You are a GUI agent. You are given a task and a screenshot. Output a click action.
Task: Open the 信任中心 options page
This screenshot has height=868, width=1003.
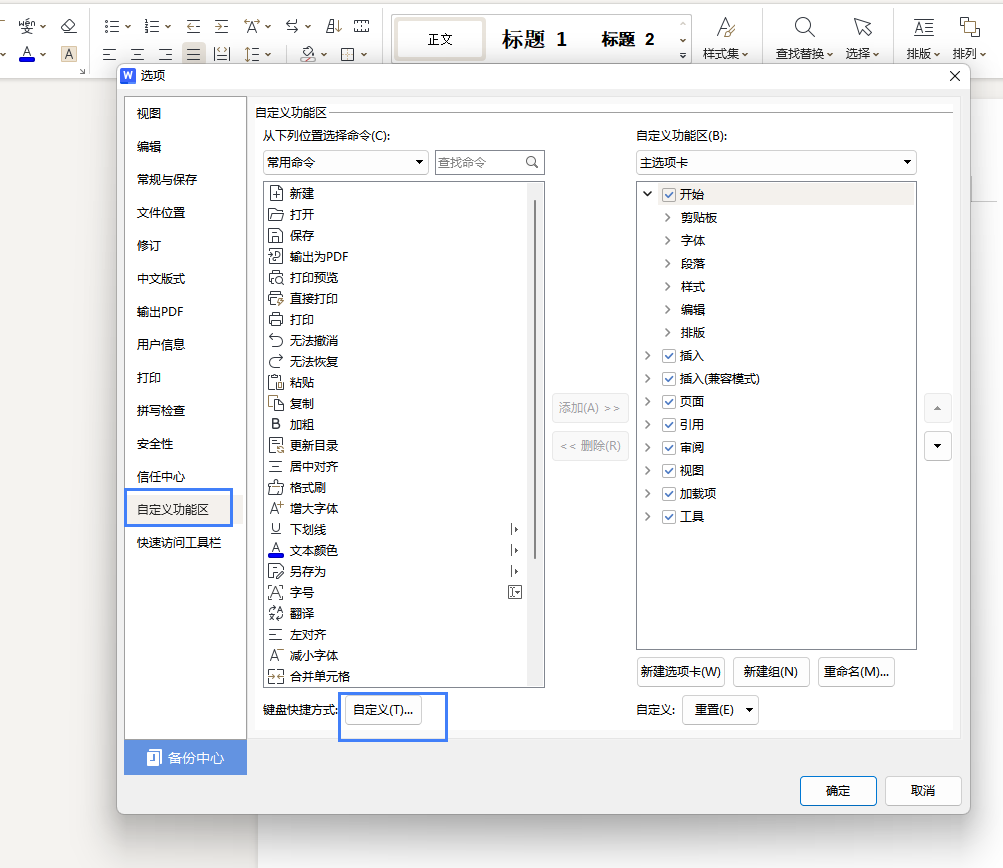point(161,477)
